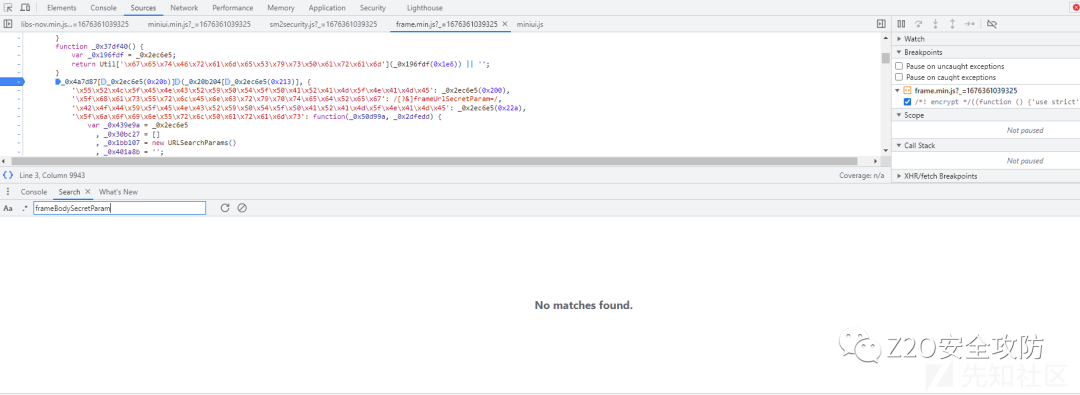Viewport: 1080px width, 395px height.
Task: Select the frame.min.js file tab
Action: [446, 24]
